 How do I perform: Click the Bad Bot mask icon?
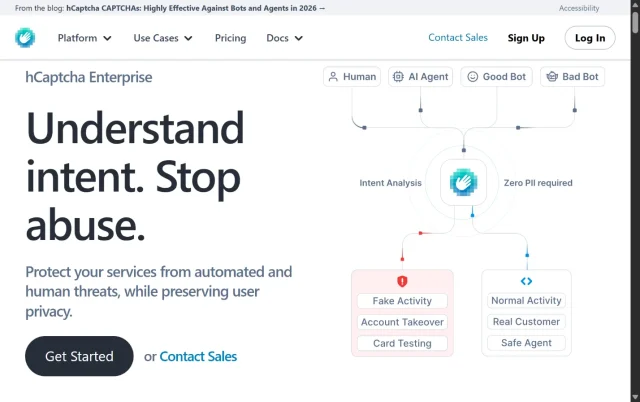coord(552,77)
